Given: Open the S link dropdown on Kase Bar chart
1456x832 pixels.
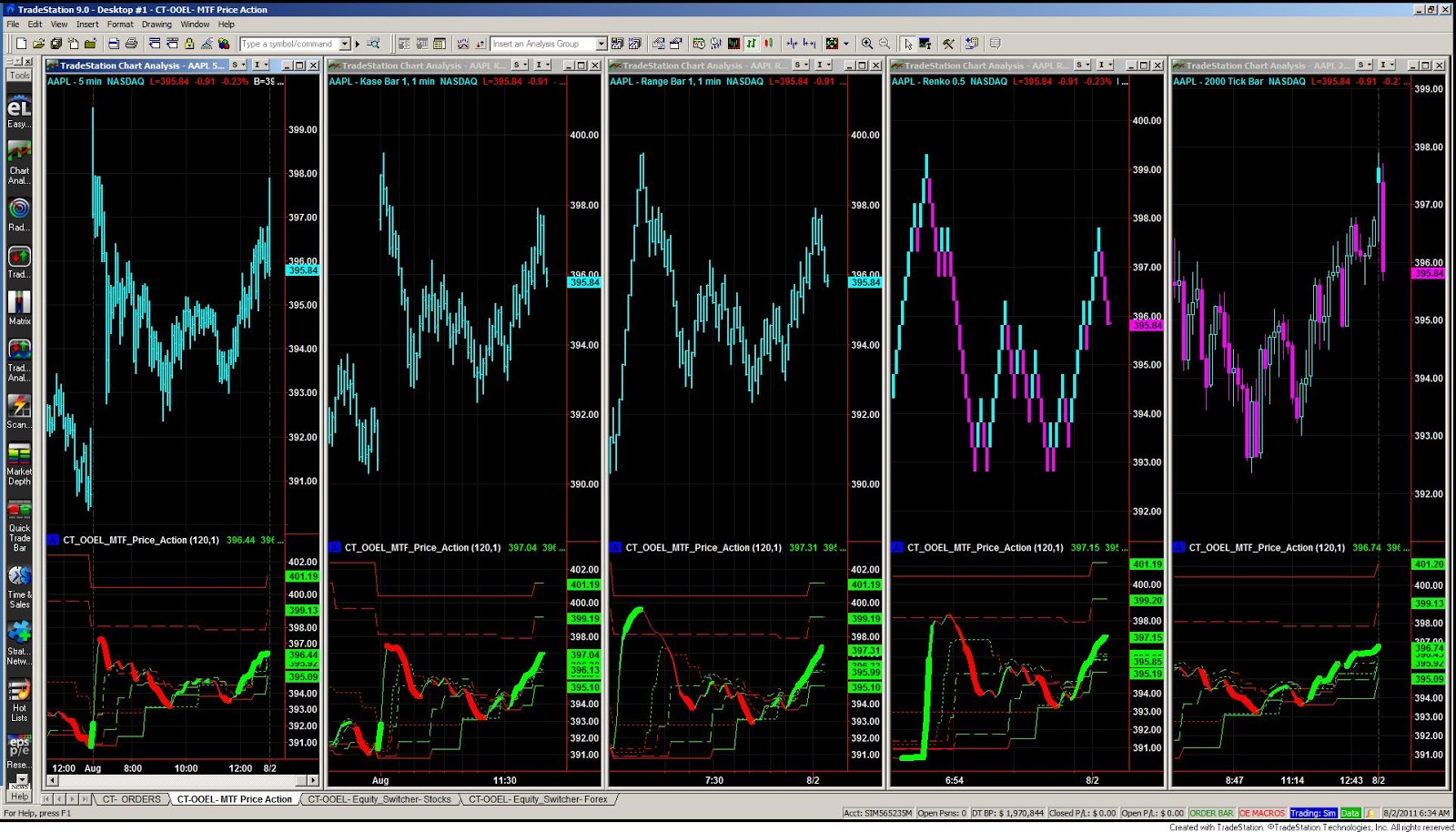Looking at the screenshot, I should tap(520, 65).
